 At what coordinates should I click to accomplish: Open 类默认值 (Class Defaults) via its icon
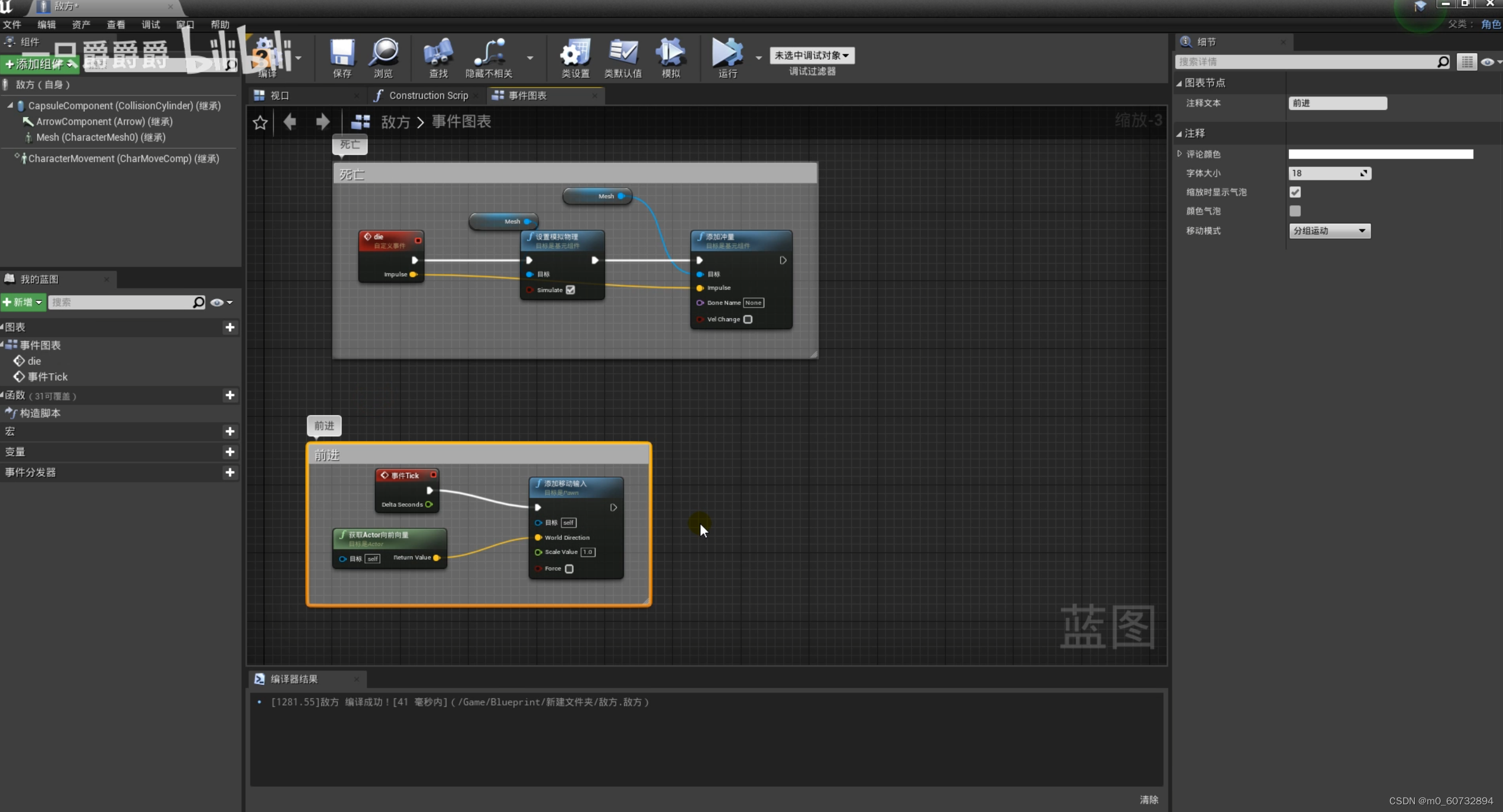click(x=623, y=57)
